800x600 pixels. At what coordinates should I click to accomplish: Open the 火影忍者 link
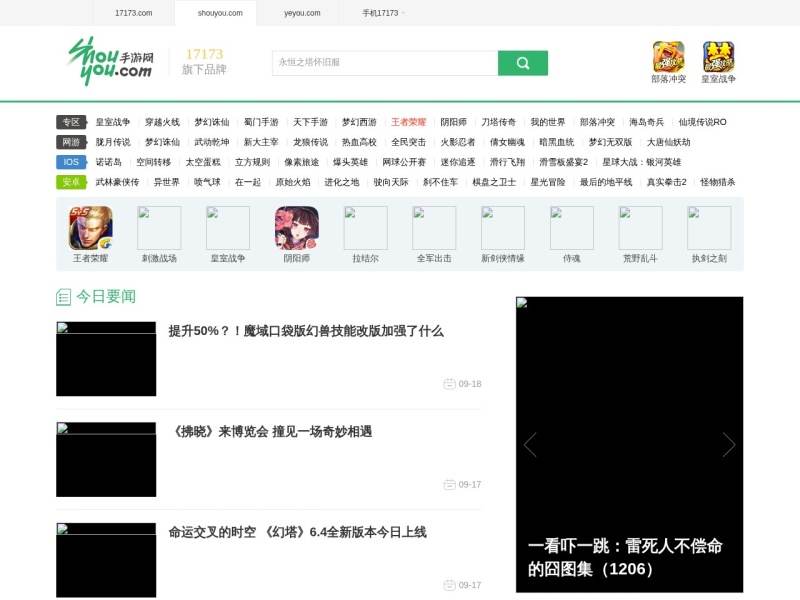pyautogui.click(x=458, y=142)
